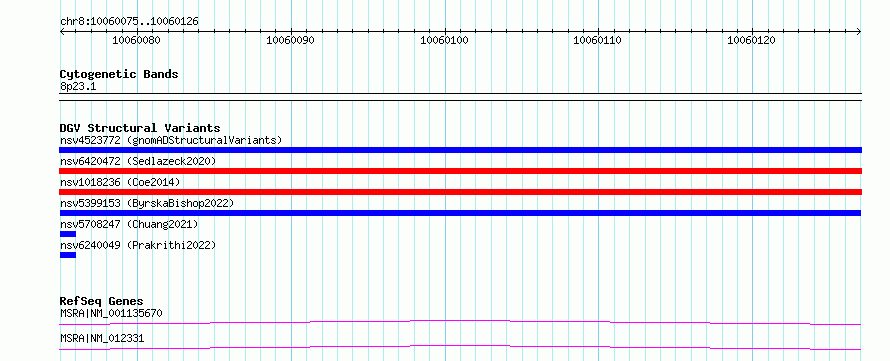The height and width of the screenshot is (361, 890).
Task: Click the ruler's left arrowhead
Action: point(62,32)
